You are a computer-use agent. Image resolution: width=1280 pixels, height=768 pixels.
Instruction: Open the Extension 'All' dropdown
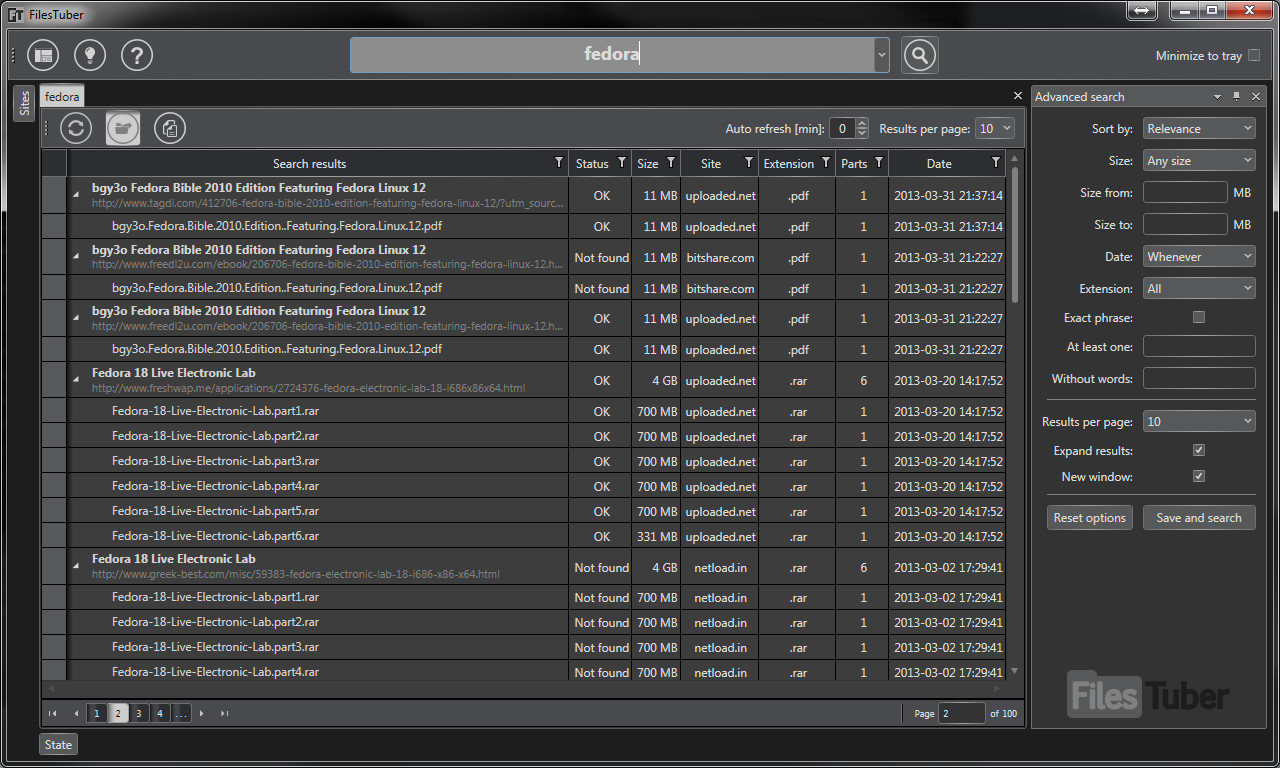click(1199, 289)
